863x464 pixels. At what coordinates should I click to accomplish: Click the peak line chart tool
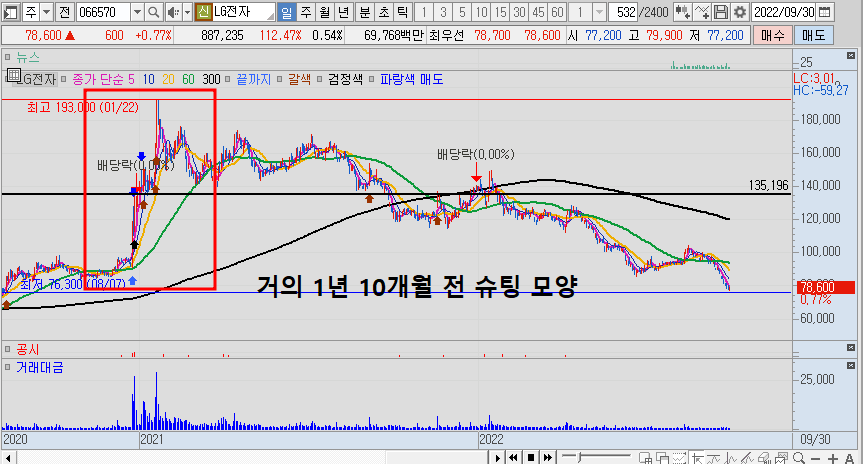(730, 458)
